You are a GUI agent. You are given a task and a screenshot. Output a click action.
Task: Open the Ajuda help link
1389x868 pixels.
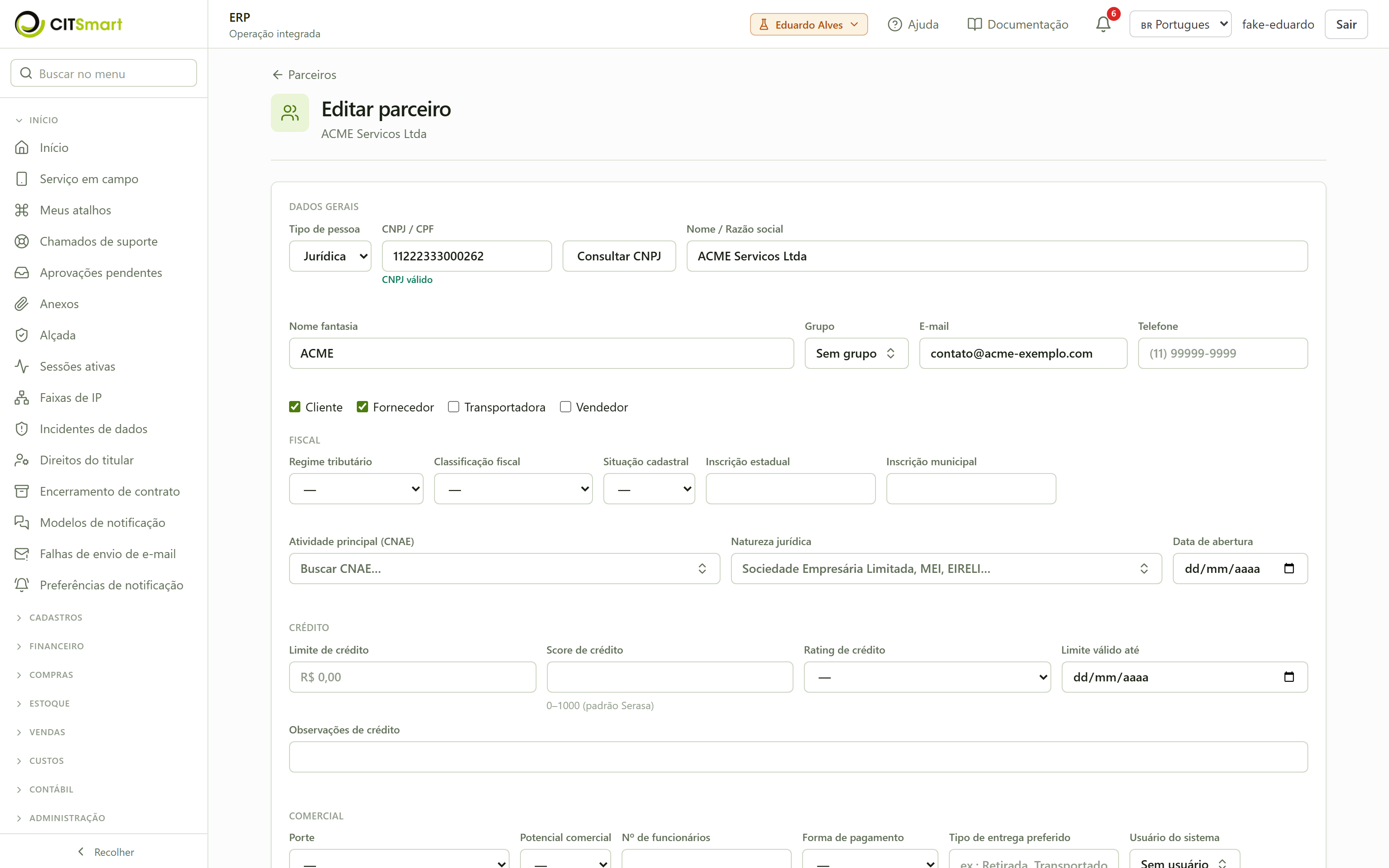tap(912, 24)
